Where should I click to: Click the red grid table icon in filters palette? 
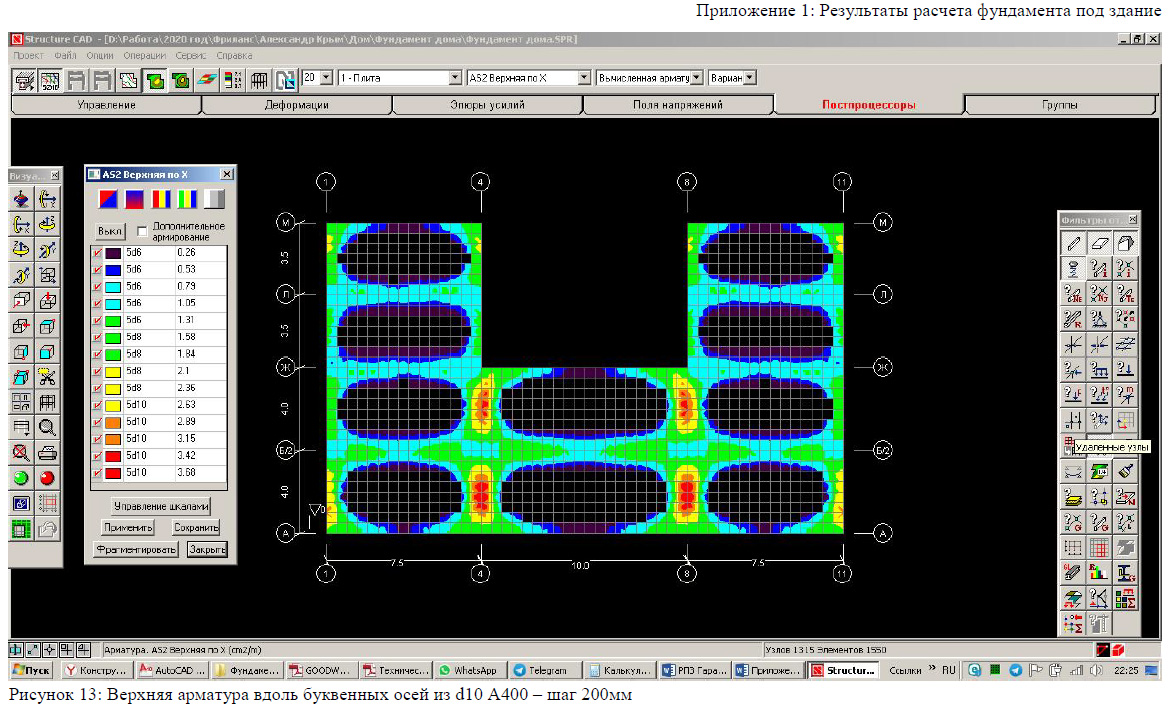click(1099, 547)
